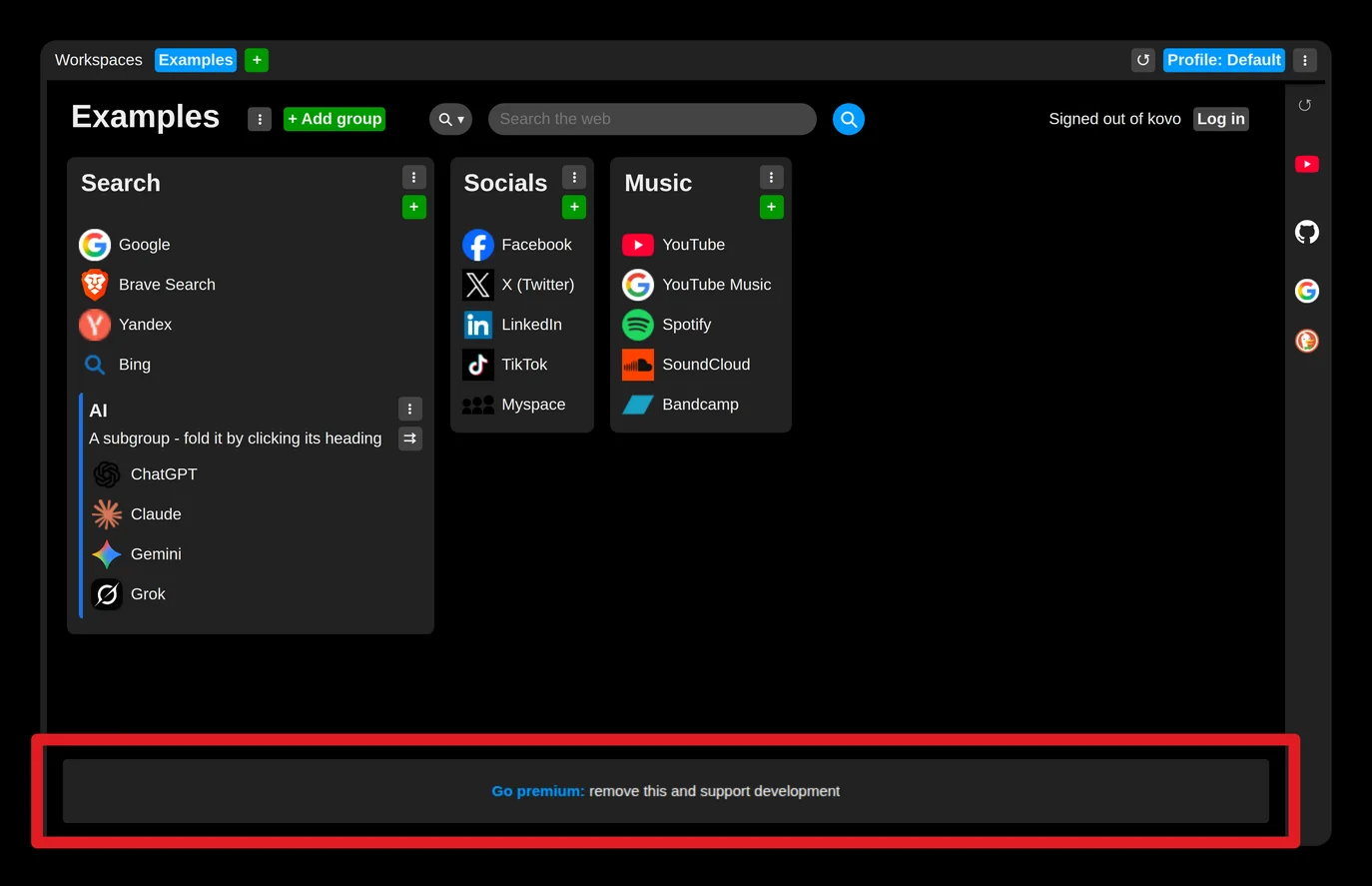Open the Spotify bookmark
The width and height of the screenshot is (1372, 886).
686,325
